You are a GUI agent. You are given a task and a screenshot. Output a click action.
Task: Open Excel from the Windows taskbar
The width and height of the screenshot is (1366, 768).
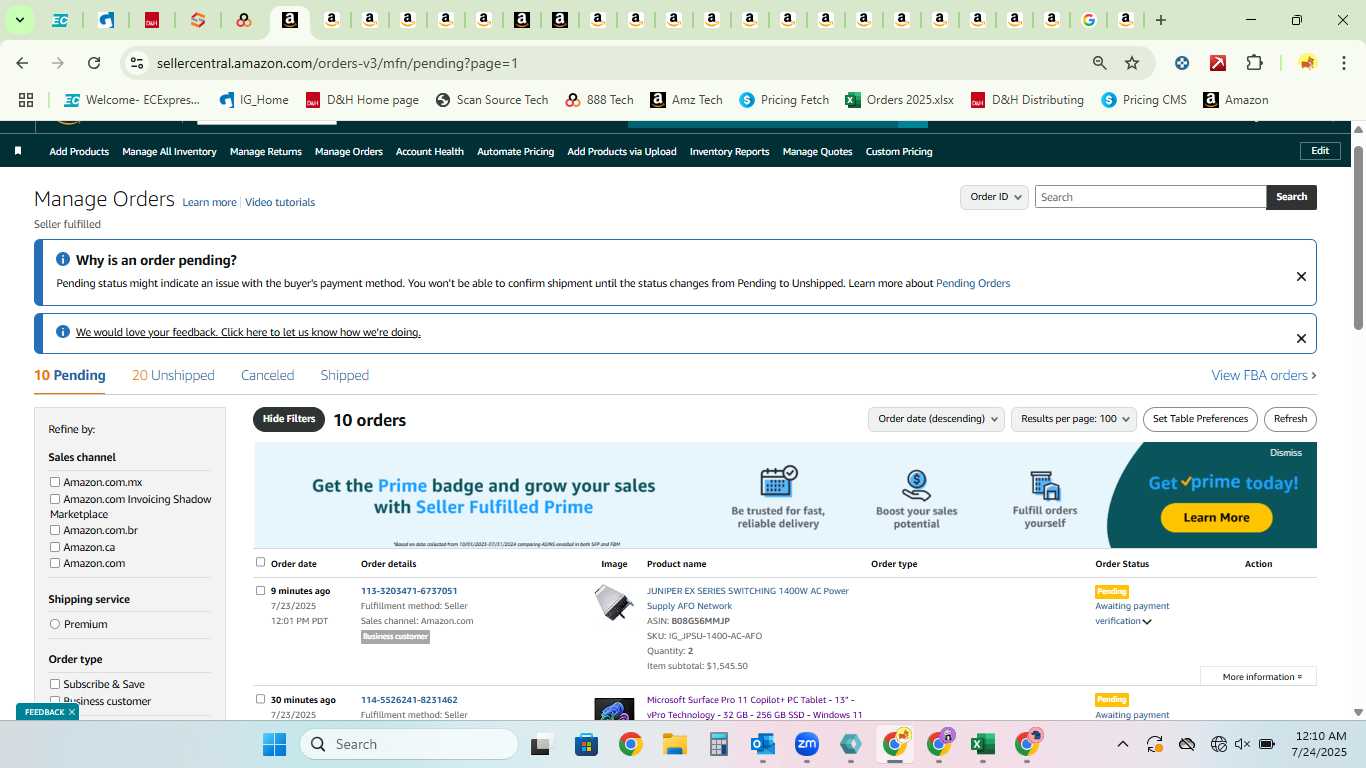coord(982,744)
